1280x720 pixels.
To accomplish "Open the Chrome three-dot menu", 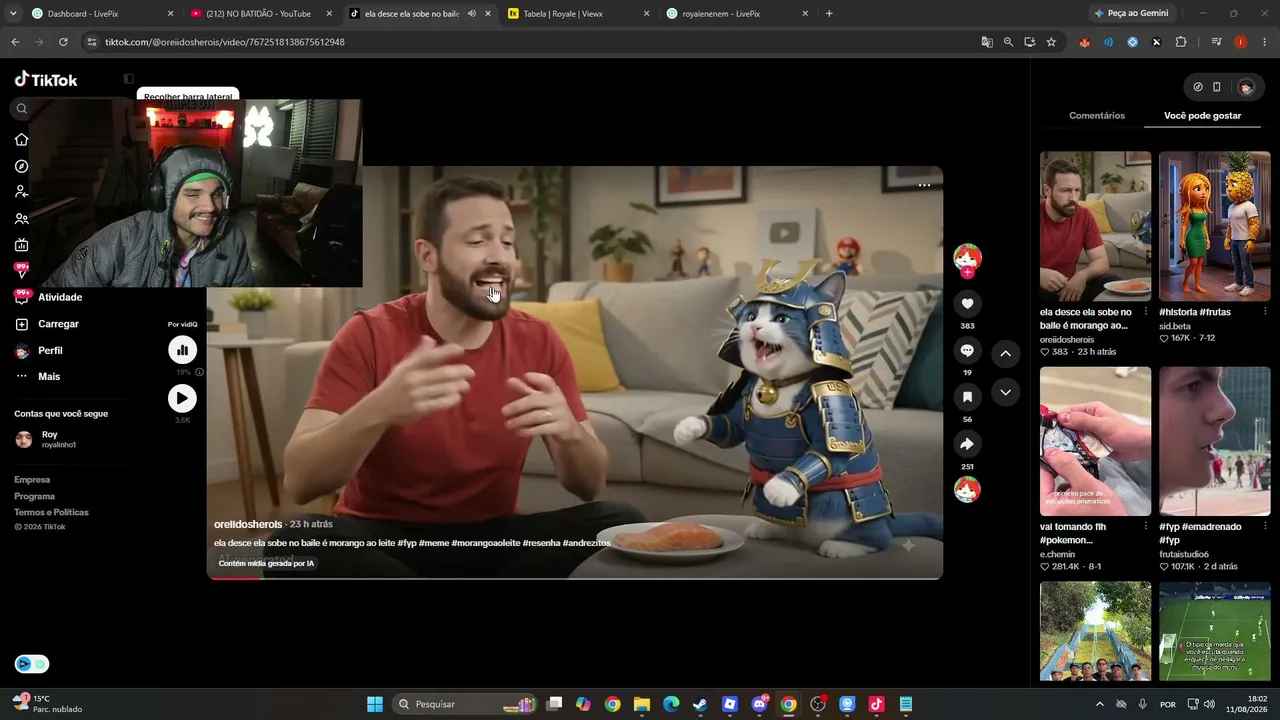I will click(1265, 42).
